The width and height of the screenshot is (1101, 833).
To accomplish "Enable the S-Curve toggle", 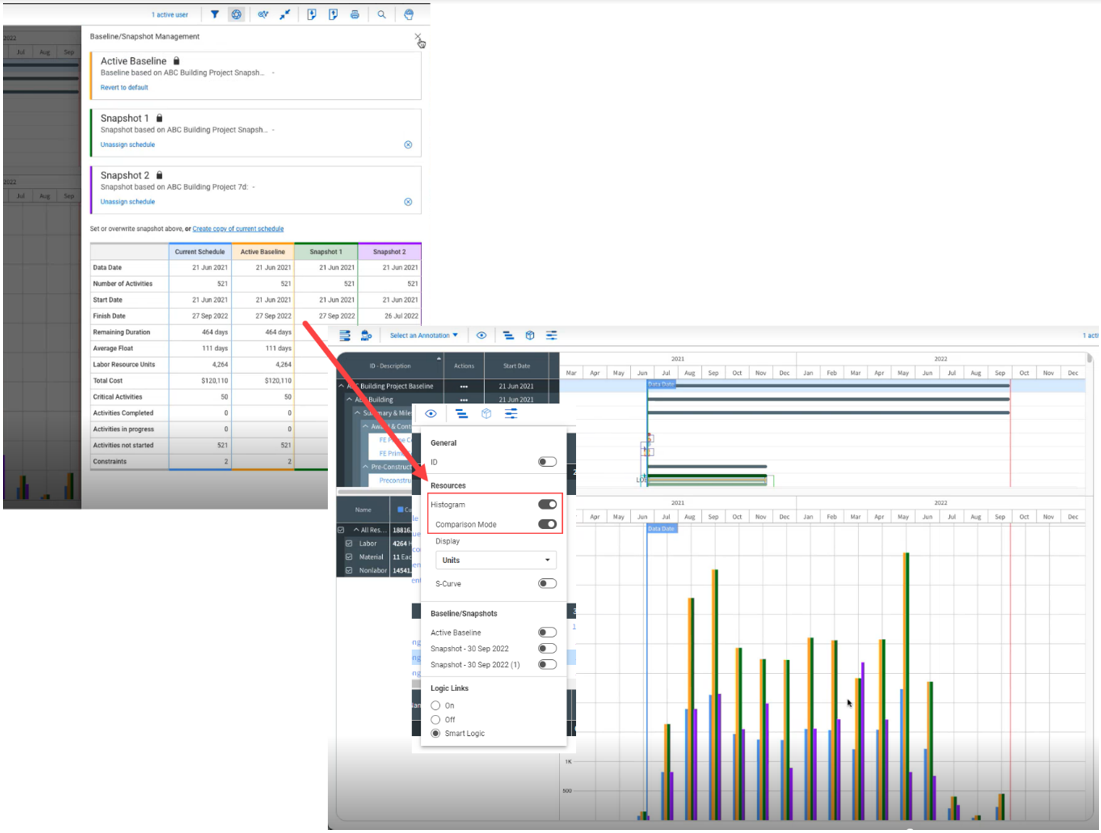I will click(x=547, y=583).
